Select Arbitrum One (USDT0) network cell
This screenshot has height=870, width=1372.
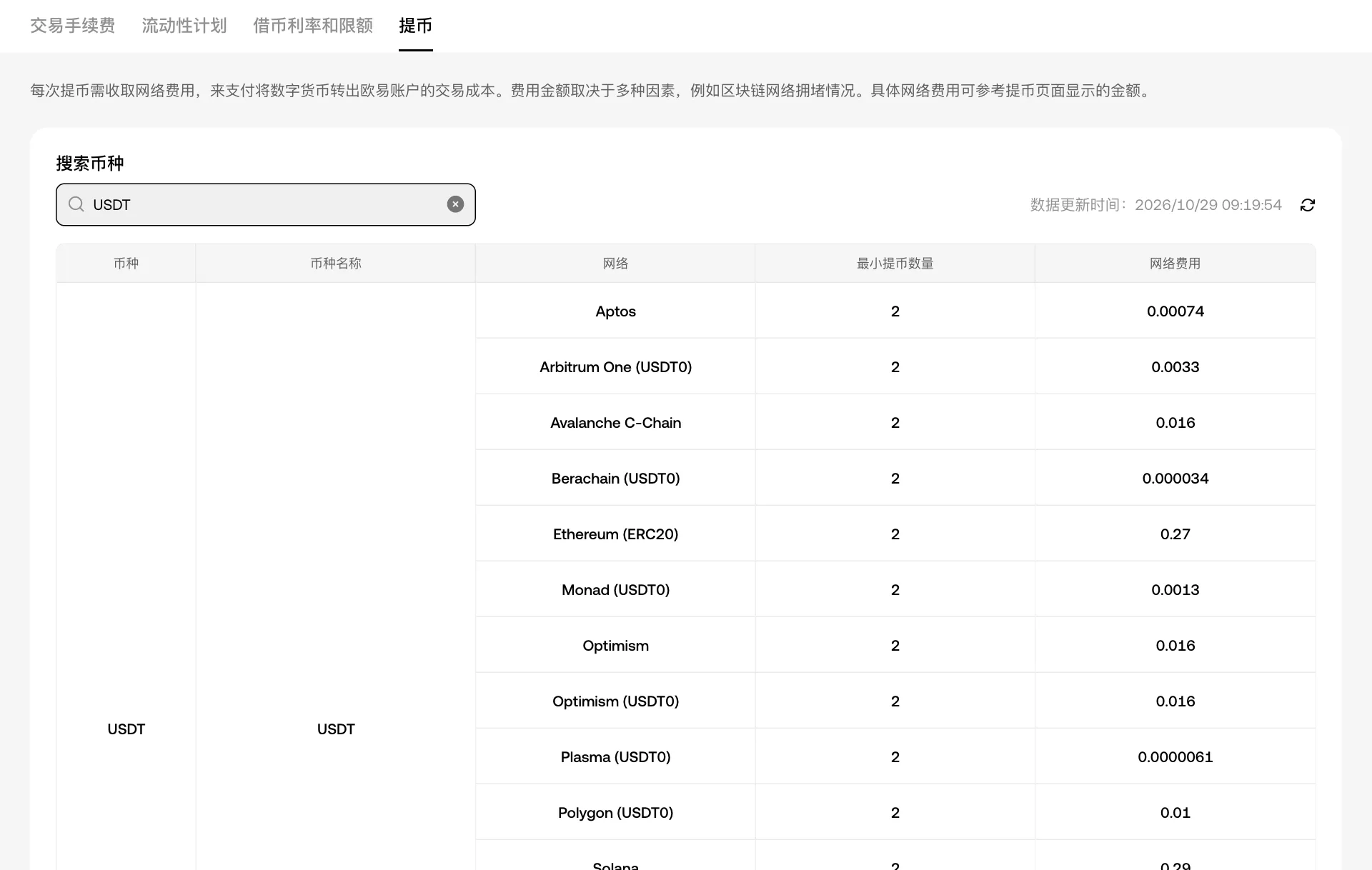615,366
